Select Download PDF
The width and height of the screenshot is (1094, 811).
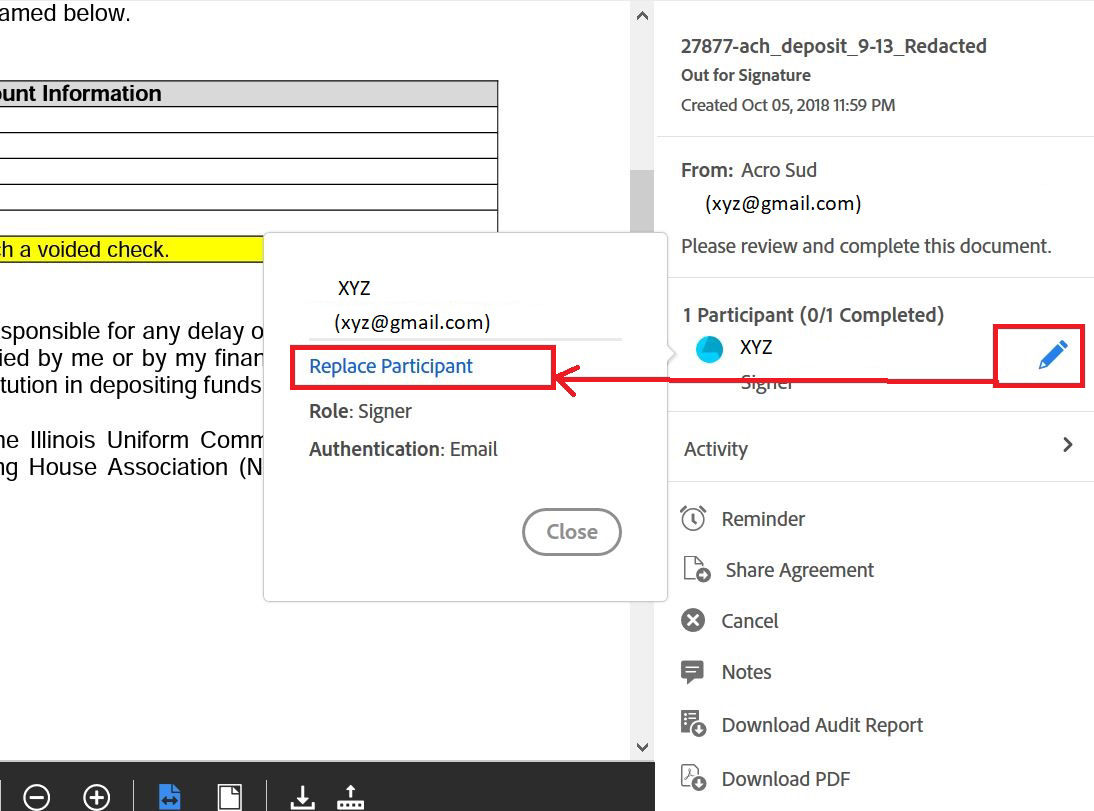(786, 779)
